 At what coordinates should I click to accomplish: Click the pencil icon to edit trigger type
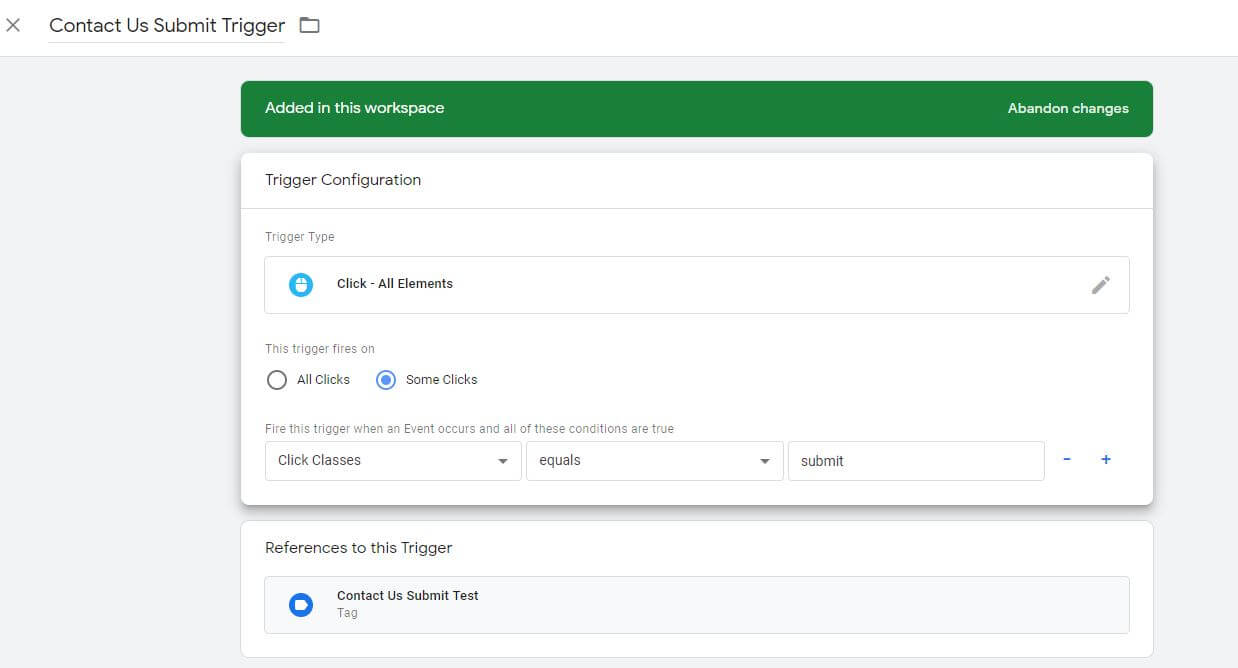point(1100,285)
